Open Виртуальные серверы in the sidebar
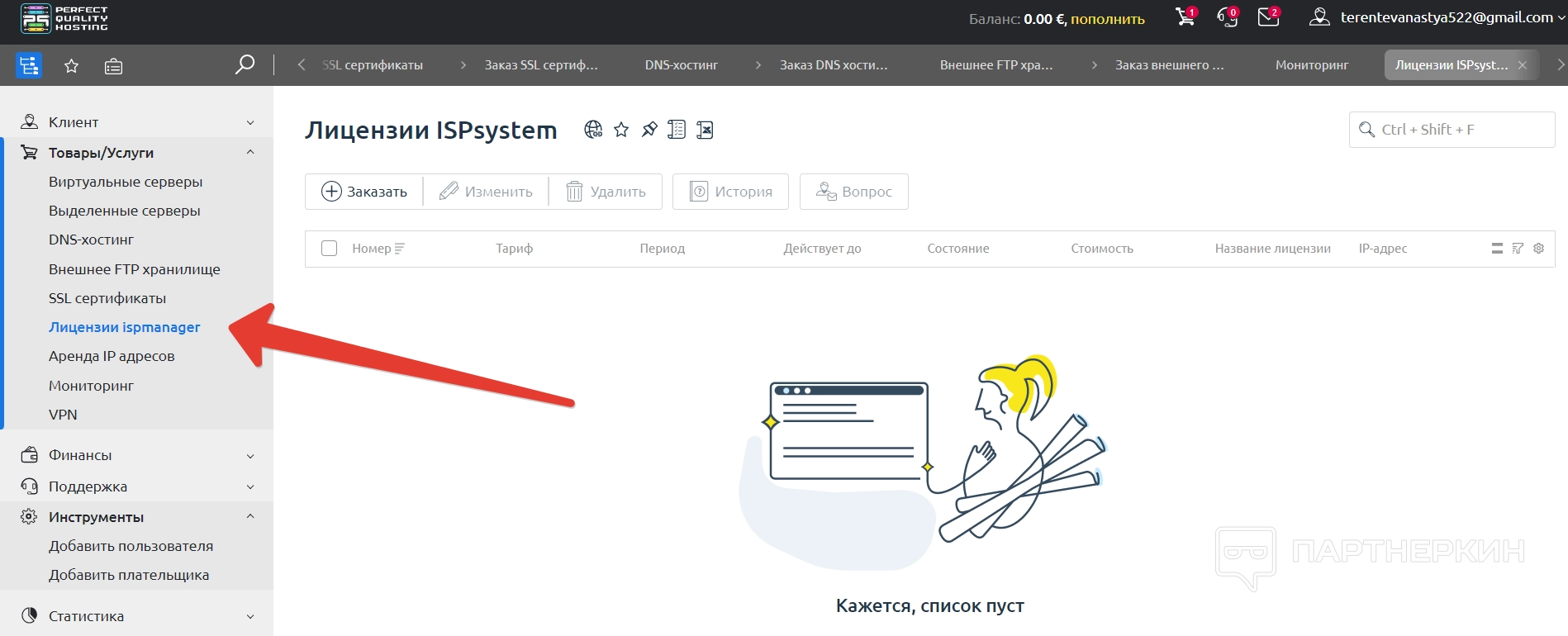Viewport: 1568px width, 636px height. 126,182
